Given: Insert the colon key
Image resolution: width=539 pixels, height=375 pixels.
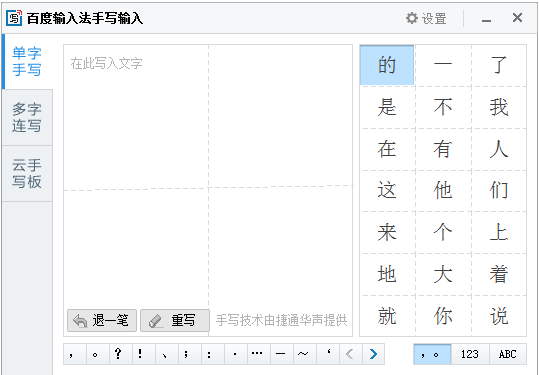Looking at the screenshot, I should coord(213,354).
